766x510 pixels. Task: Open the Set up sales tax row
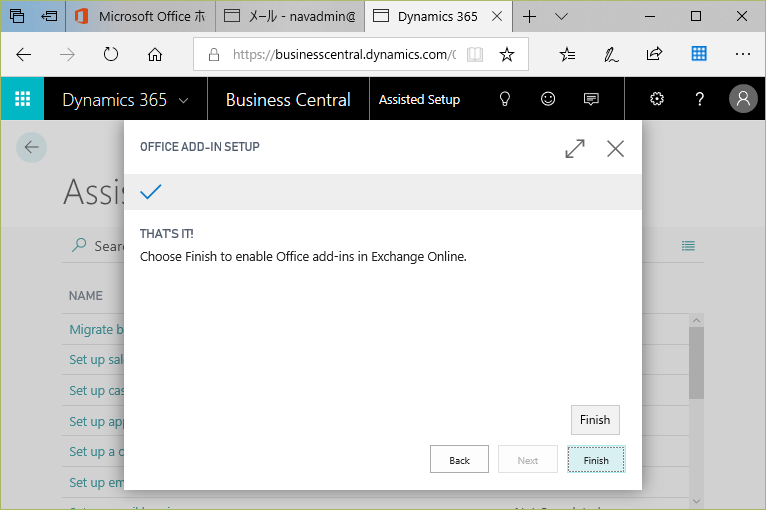[x=96, y=360]
